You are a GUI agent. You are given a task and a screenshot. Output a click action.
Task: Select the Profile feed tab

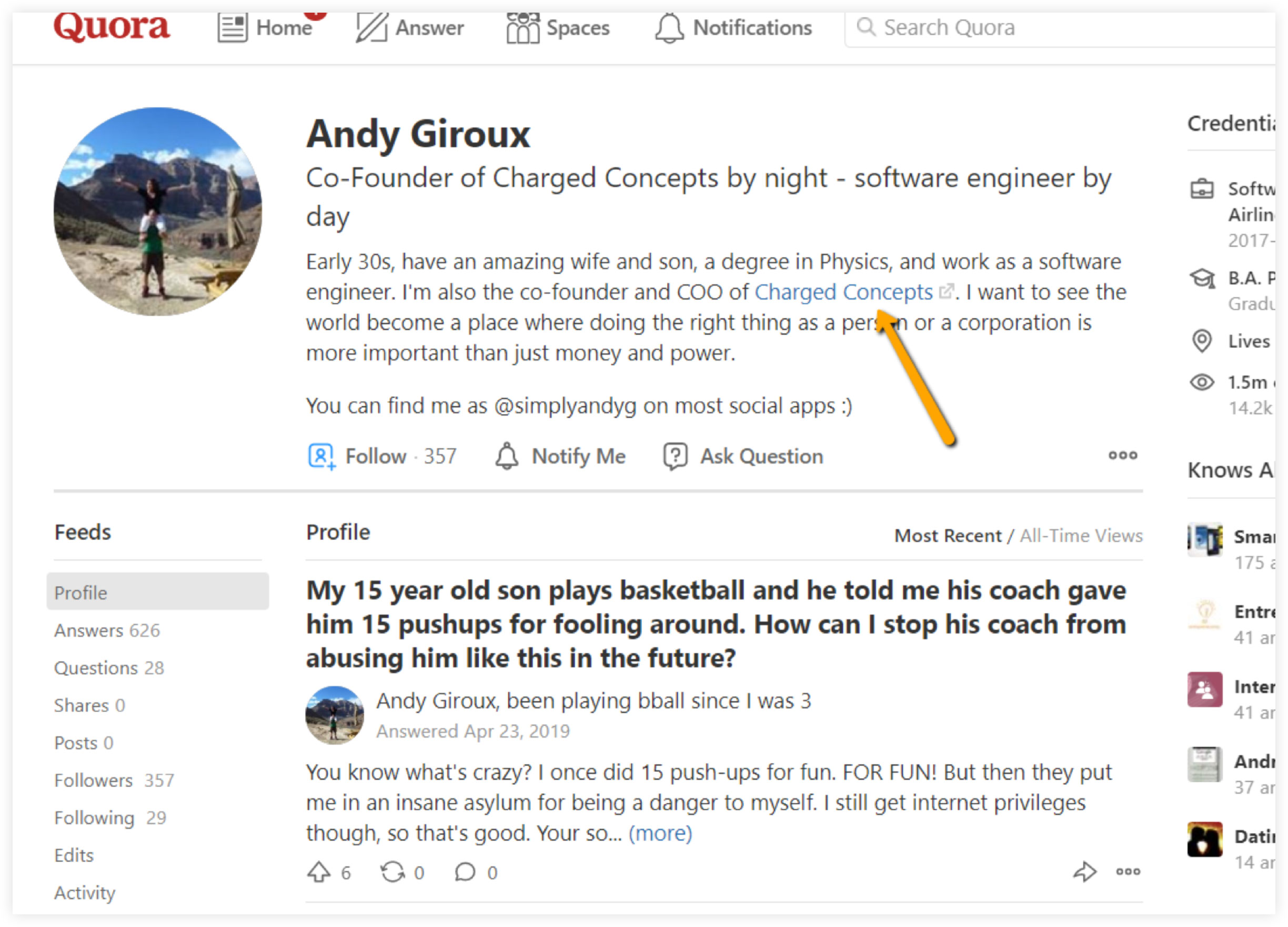157,592
